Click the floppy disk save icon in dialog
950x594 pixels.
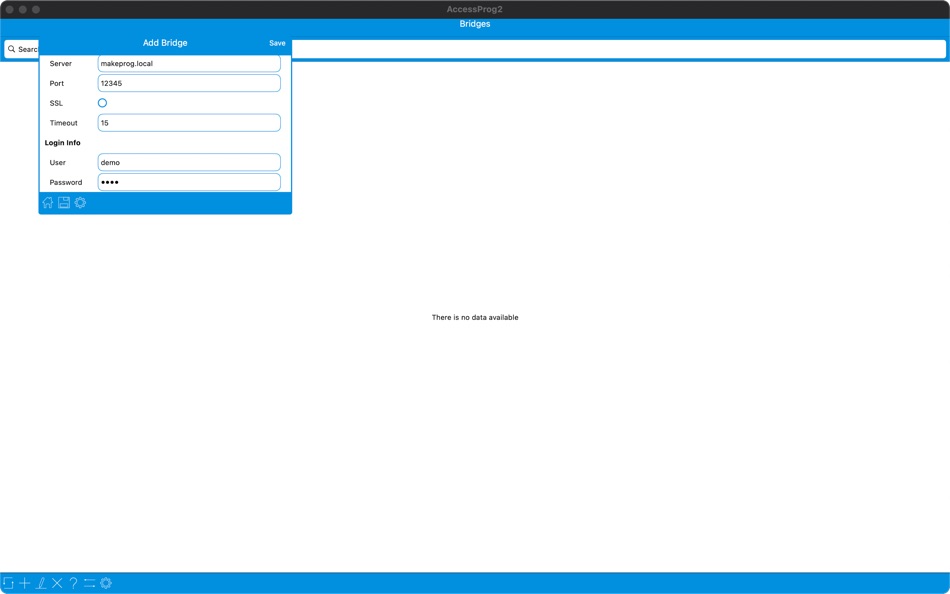[x=64, y=202]
